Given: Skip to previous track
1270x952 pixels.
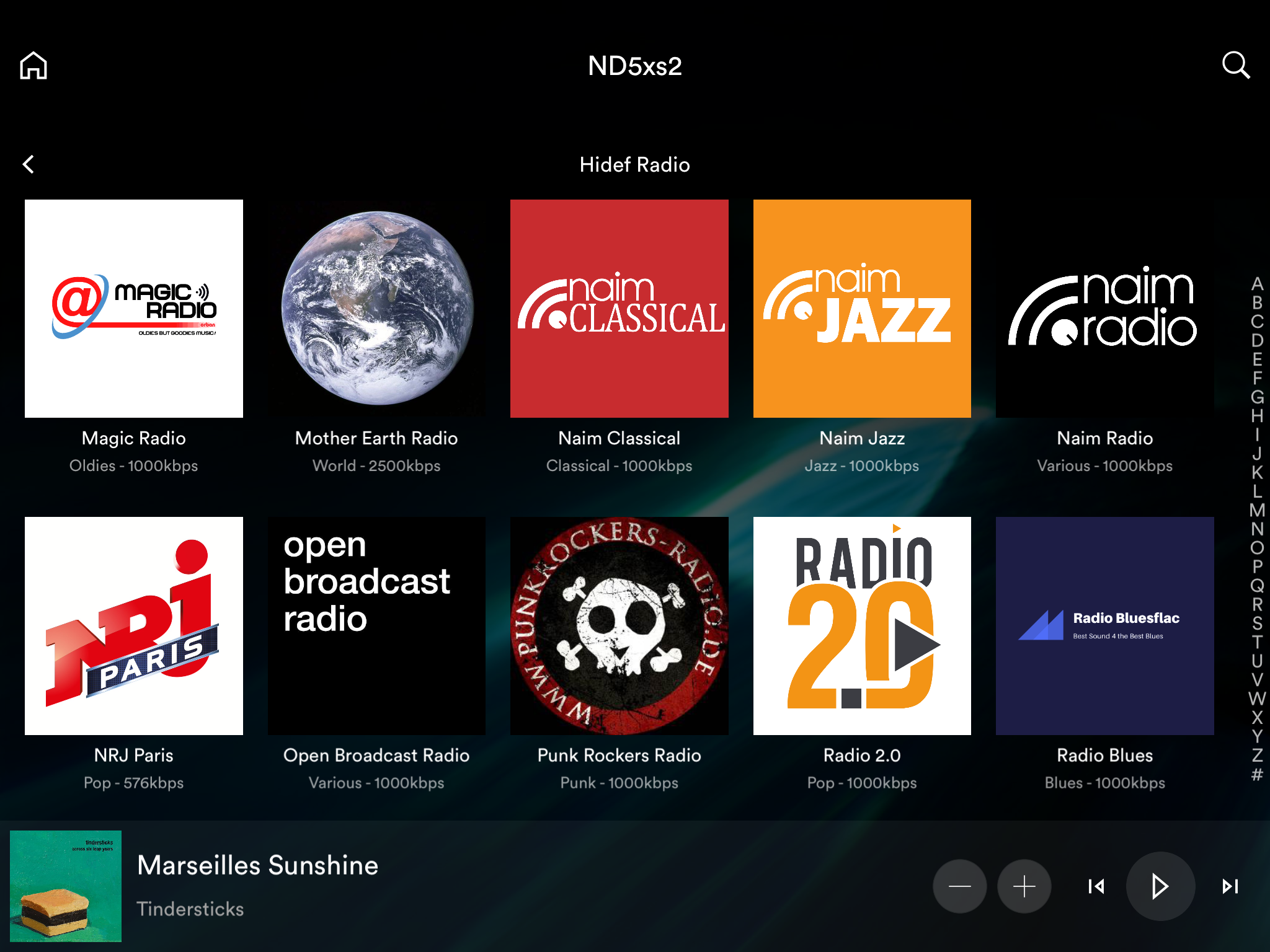Looking at the screenshot, I should tap(1096, 886).
